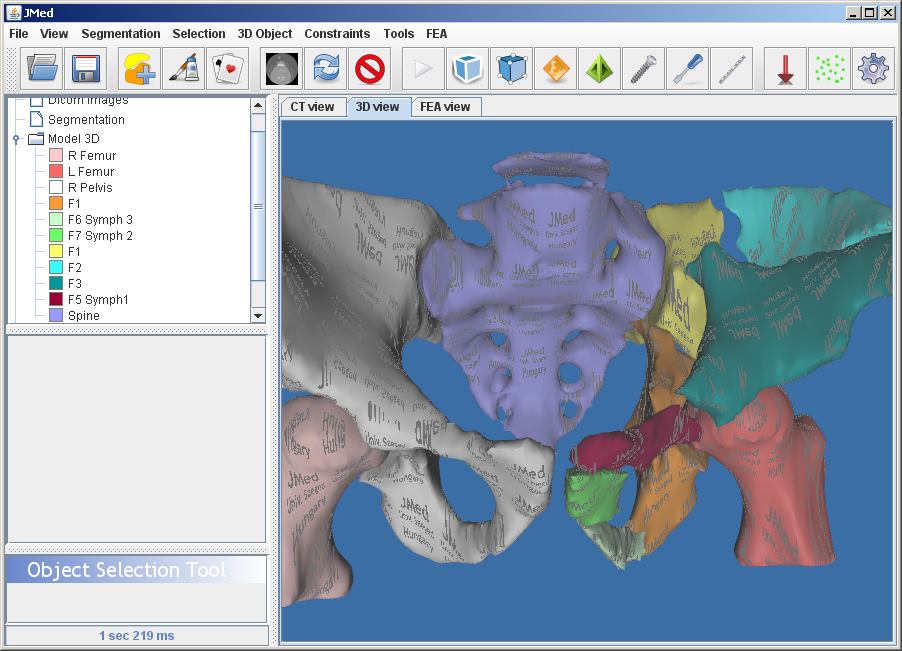Maximize the JMed window
The image size is (902, 651).
870,13
